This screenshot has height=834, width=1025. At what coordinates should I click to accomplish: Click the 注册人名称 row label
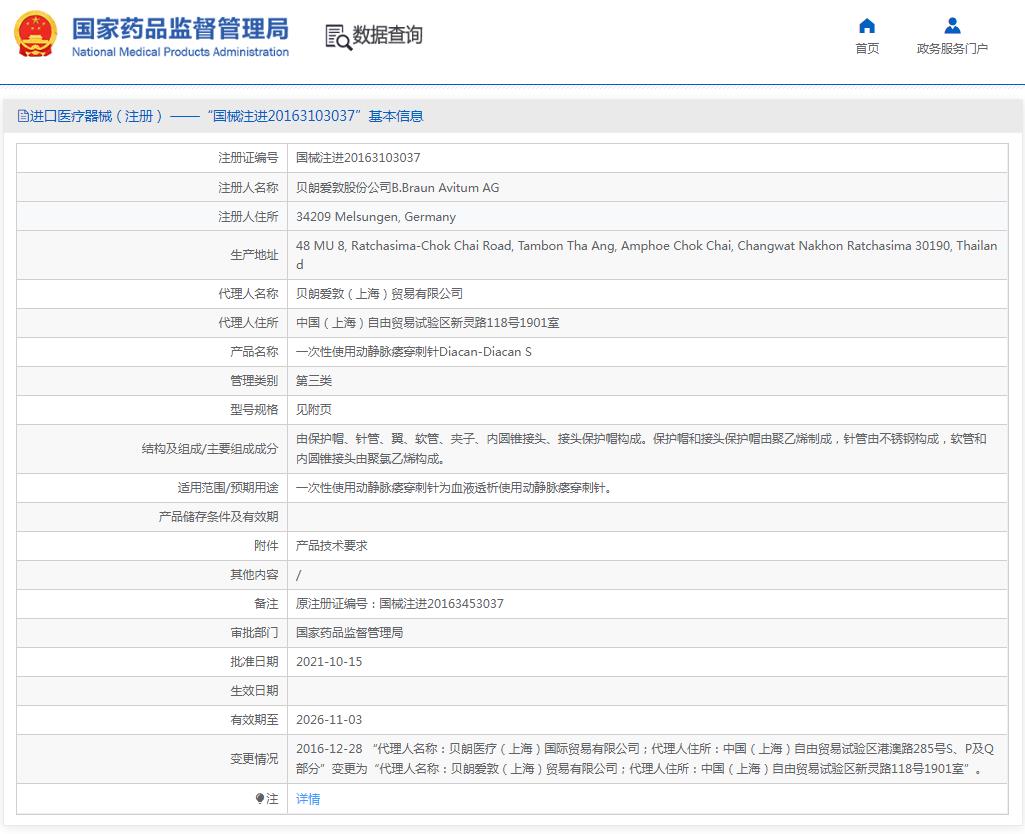[x=248, y=188]
